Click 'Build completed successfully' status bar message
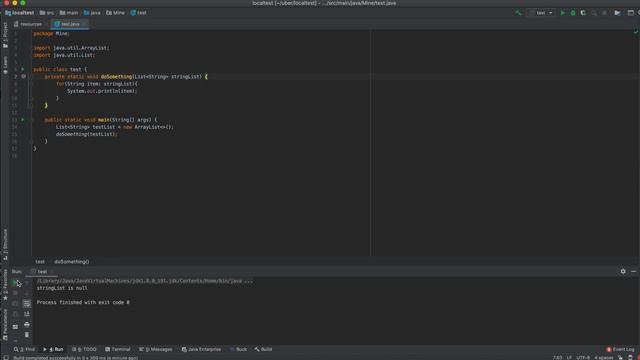Screen dimensions: 640x360 click(76, 358)
